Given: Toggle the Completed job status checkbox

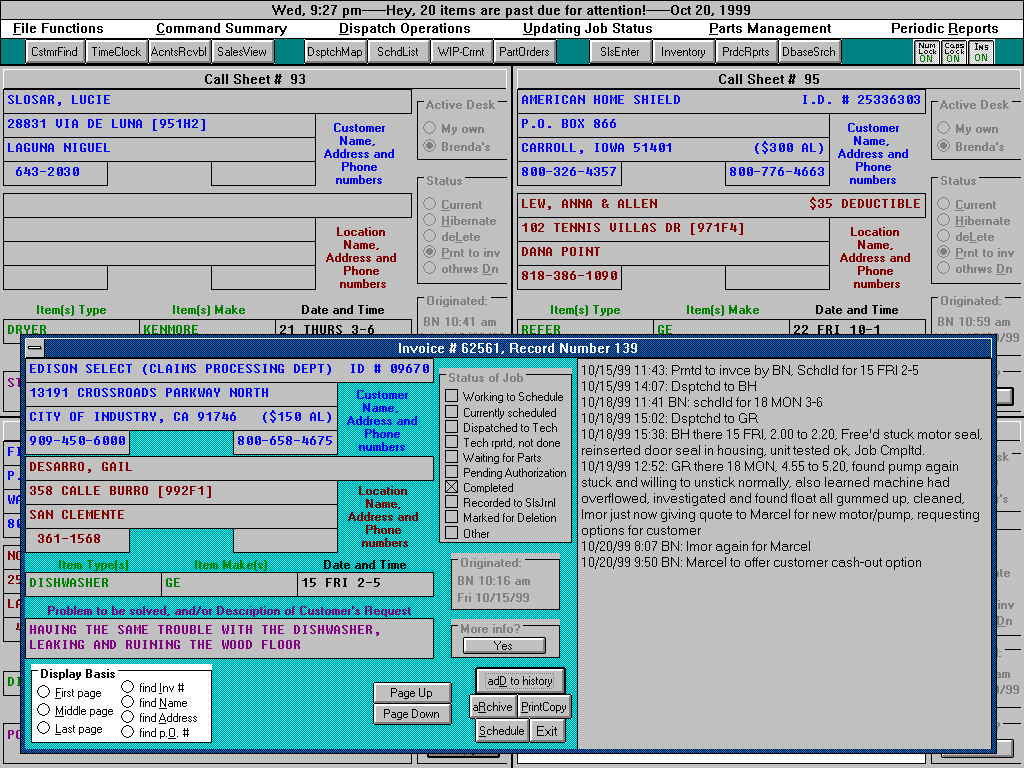Looking at the screenshot, I should pos(452,488).
